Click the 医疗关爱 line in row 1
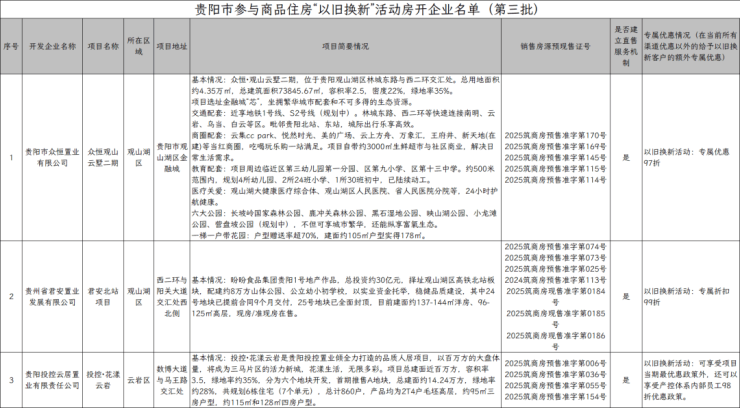Screen dimensions: 740x408 (x=345, y=196)
